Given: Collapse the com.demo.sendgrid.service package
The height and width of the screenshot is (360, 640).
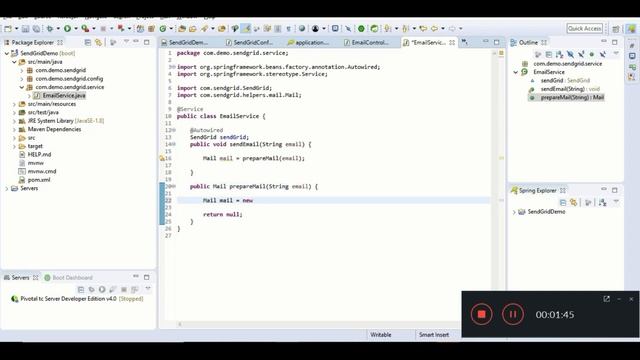Looking at the screenshot, I should click(22, 87).
